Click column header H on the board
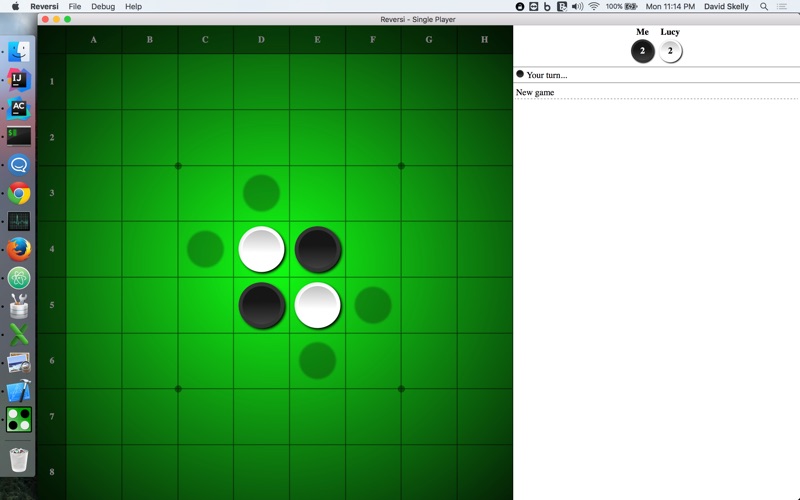Screen dimensions: 800x500 click(x=484, y=40)
